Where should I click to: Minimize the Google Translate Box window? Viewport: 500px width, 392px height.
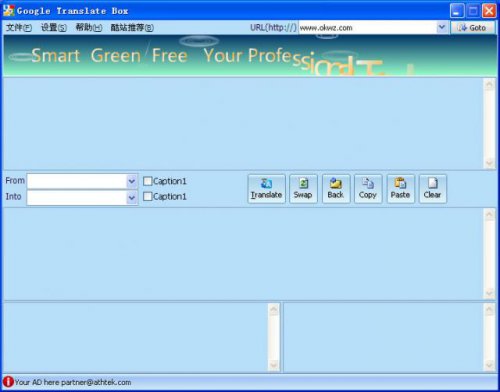456,11
